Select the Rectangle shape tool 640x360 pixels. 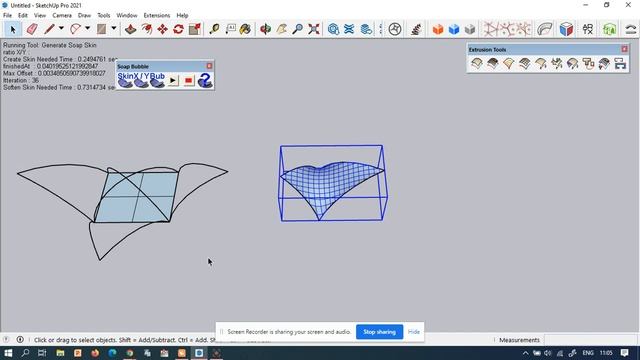tap(102, 29)
